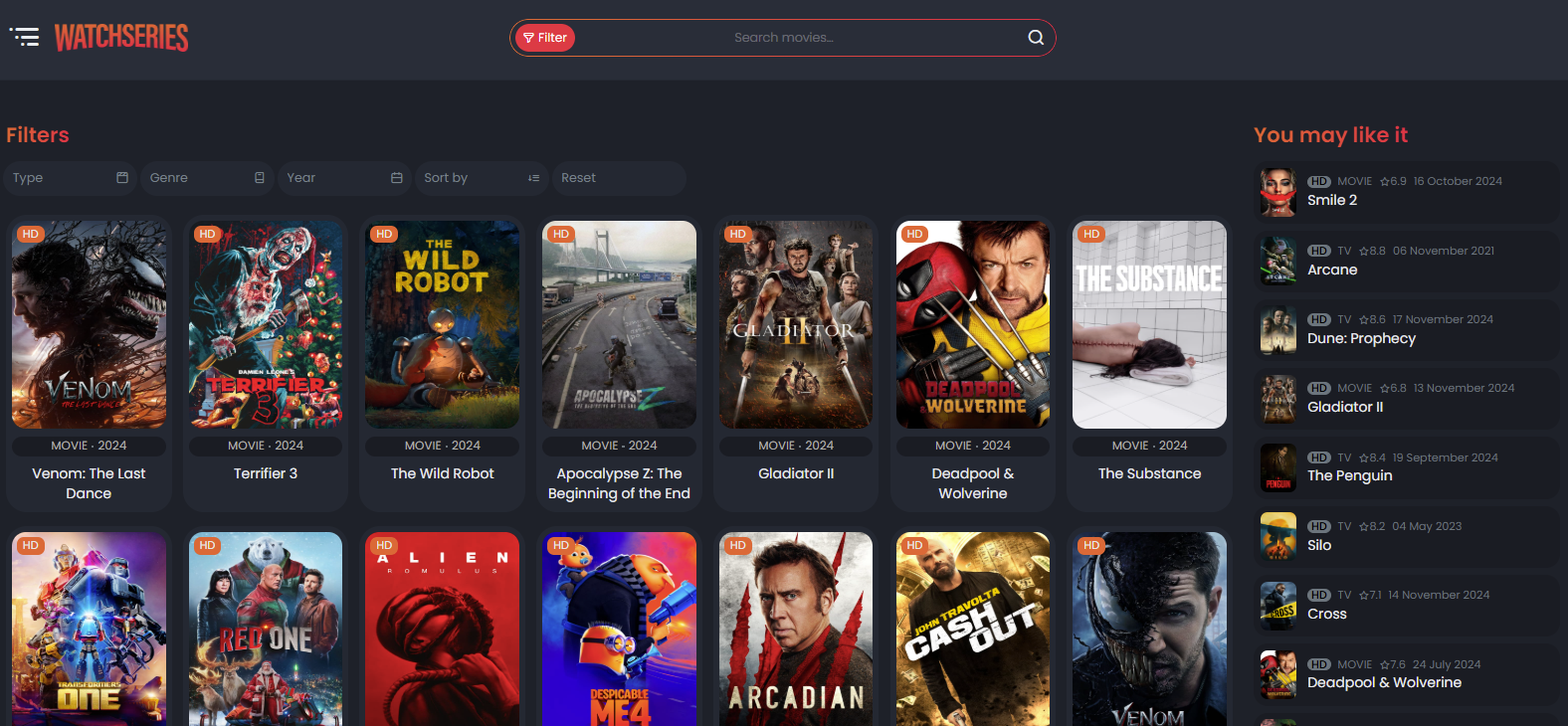Click HD badge on Arcadian poster
Viewport: 1568px width, 726px height.
point(737,546)
